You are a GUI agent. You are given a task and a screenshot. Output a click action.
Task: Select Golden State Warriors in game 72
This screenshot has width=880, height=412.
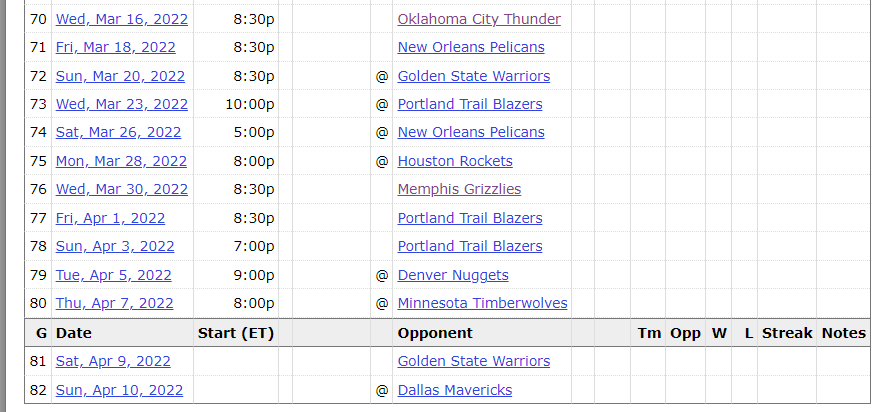[473, 76]
